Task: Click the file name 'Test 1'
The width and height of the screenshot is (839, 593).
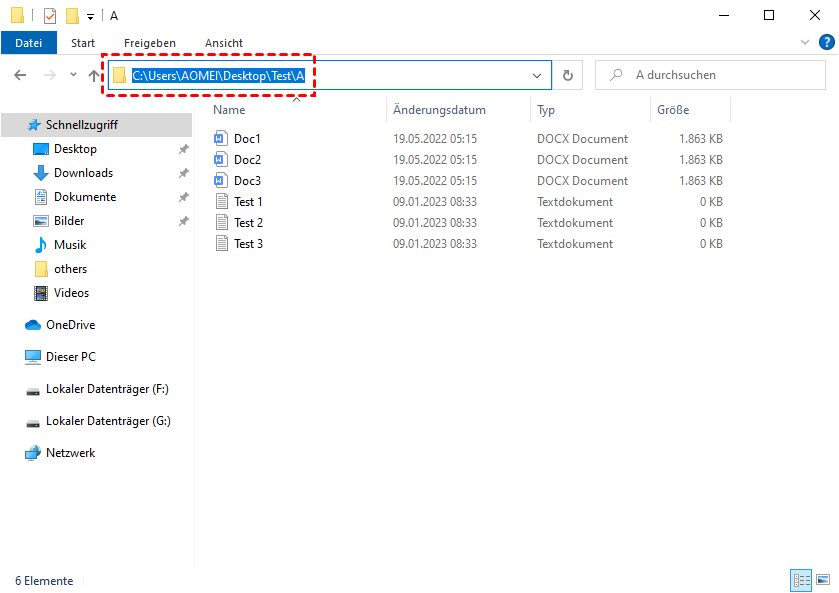Action: point(248,201)
